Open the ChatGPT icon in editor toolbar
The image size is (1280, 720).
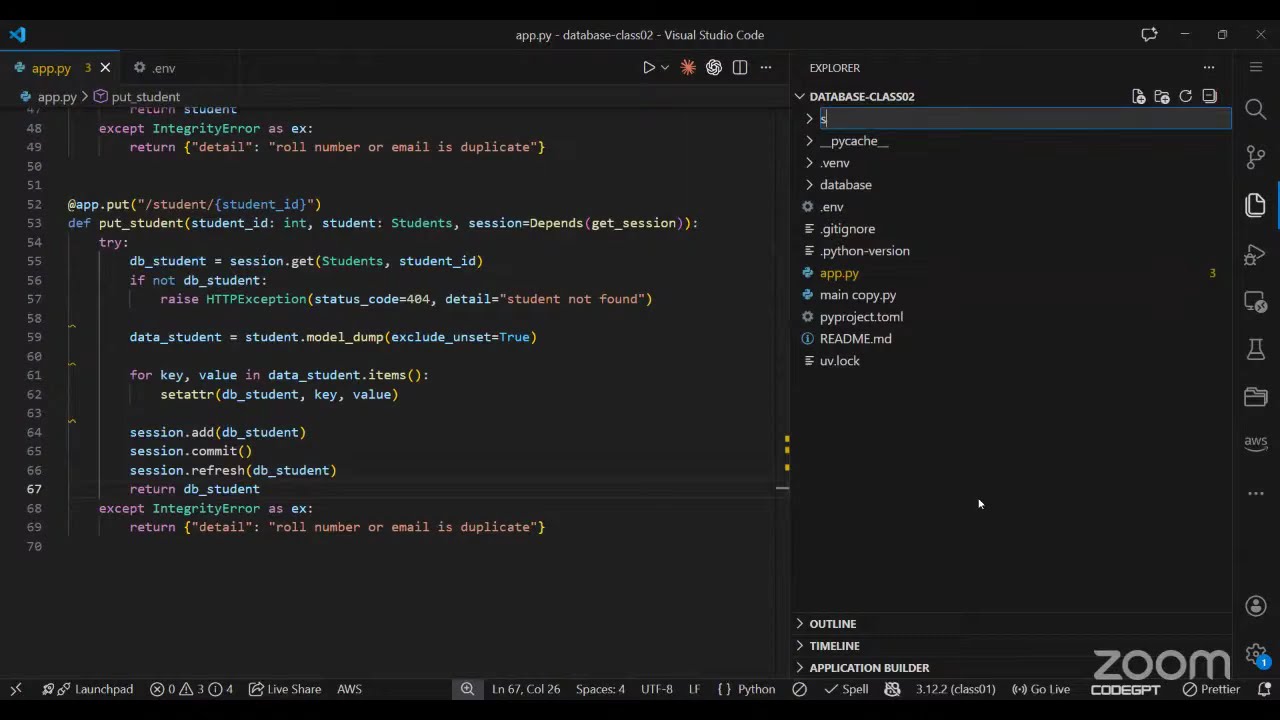click(x=714, y=68)
